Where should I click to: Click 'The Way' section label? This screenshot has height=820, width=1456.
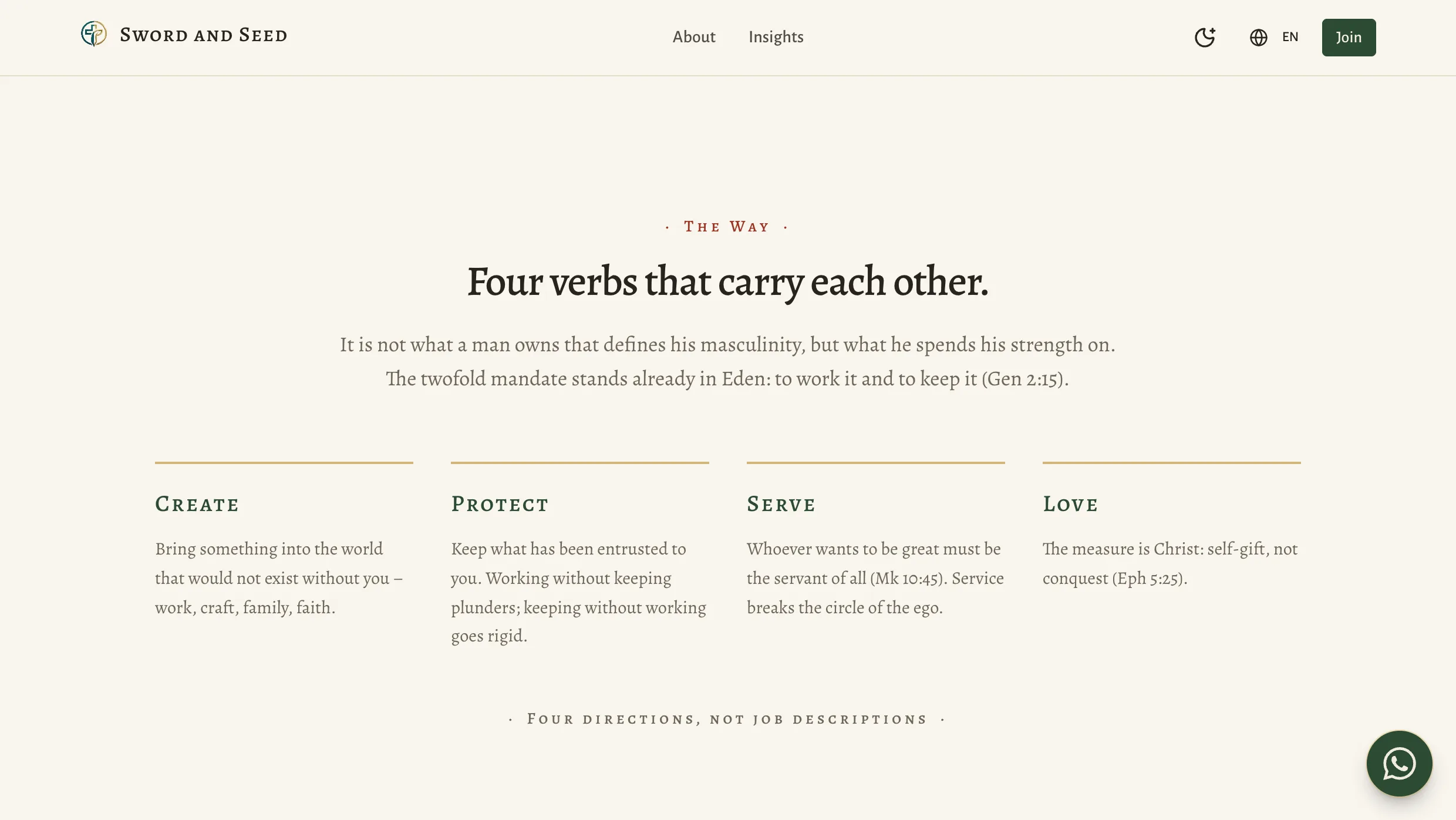pos(727,227)
